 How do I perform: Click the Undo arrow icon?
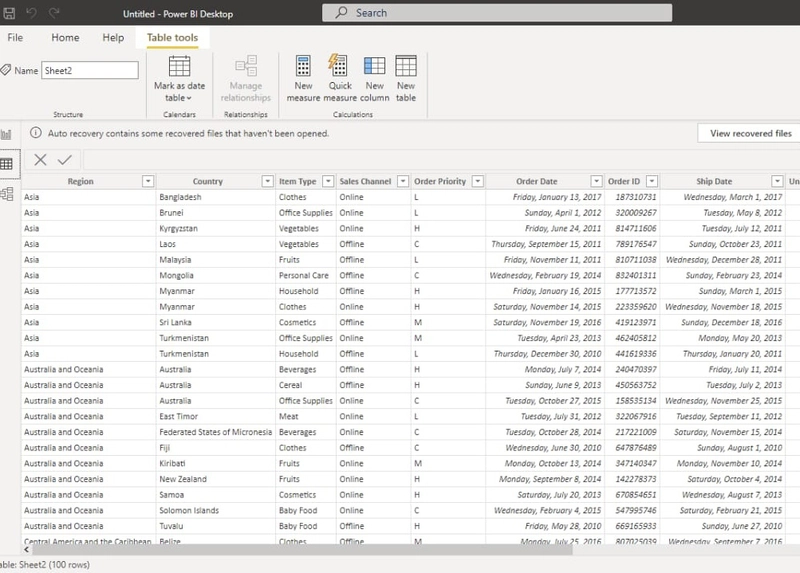(32, 13)
